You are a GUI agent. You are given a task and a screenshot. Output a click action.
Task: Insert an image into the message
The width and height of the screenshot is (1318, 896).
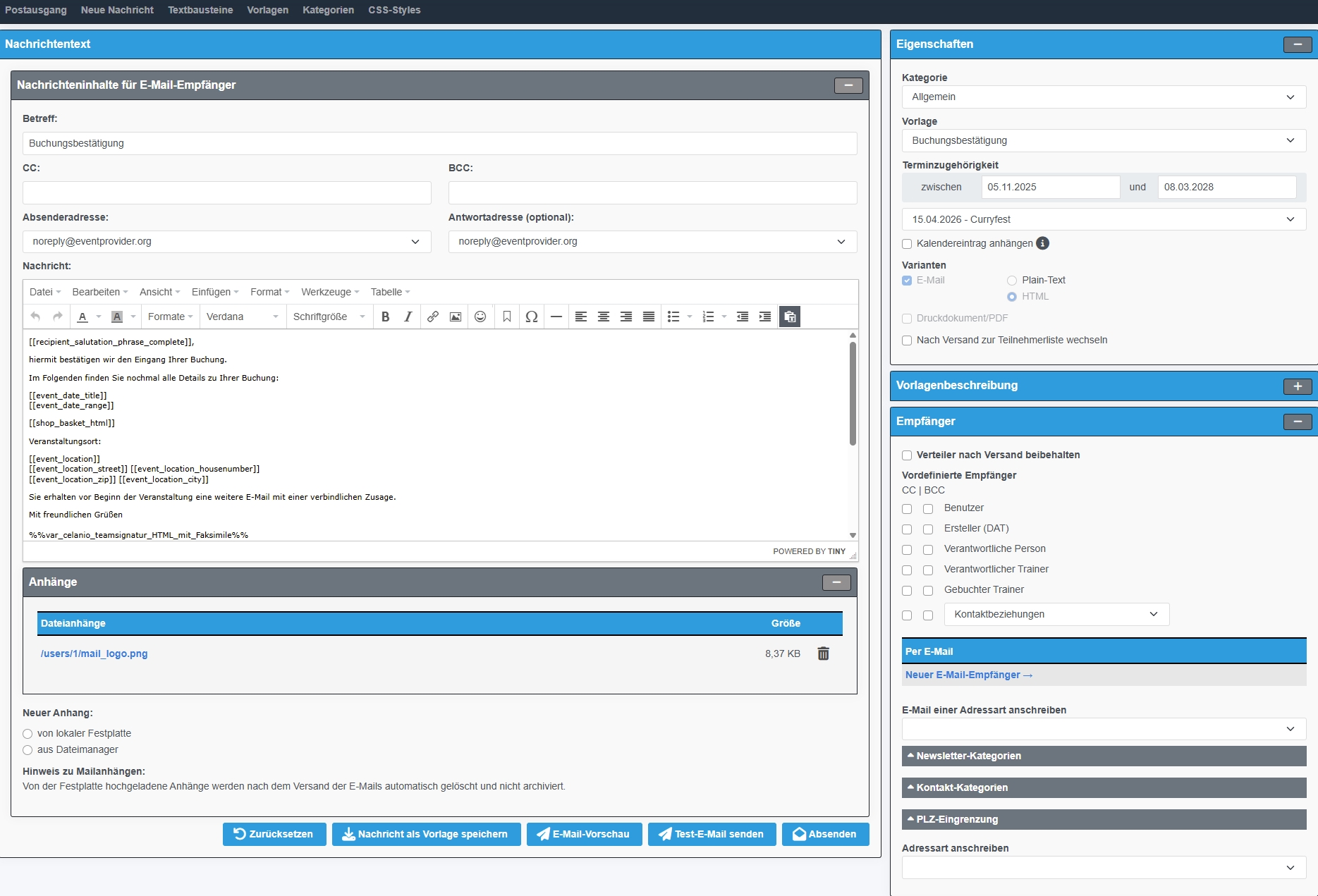coord(456,317)
